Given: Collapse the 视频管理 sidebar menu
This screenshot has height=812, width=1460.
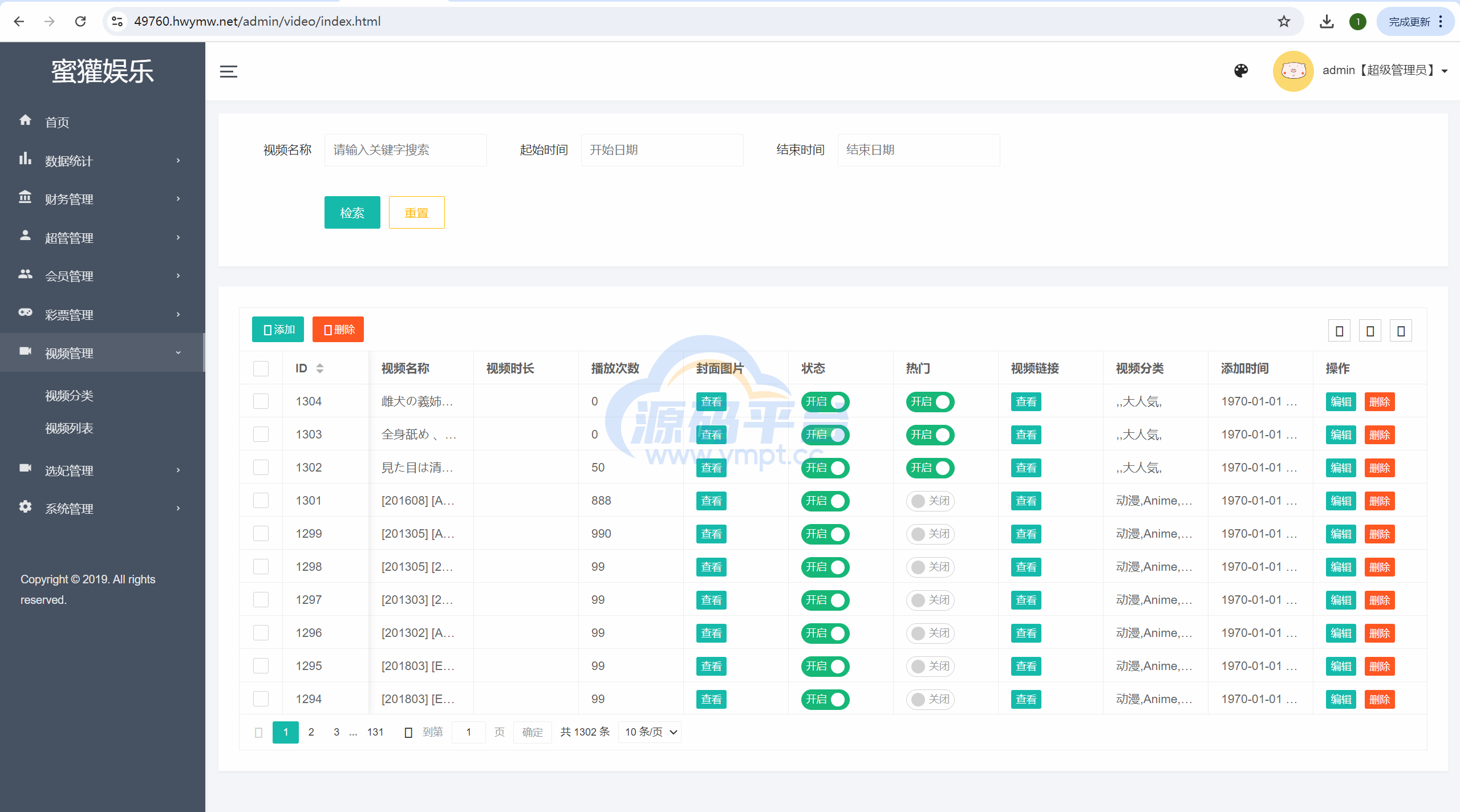Looking at the screenshot, I should pyautogui.click(x=103, y=353).
